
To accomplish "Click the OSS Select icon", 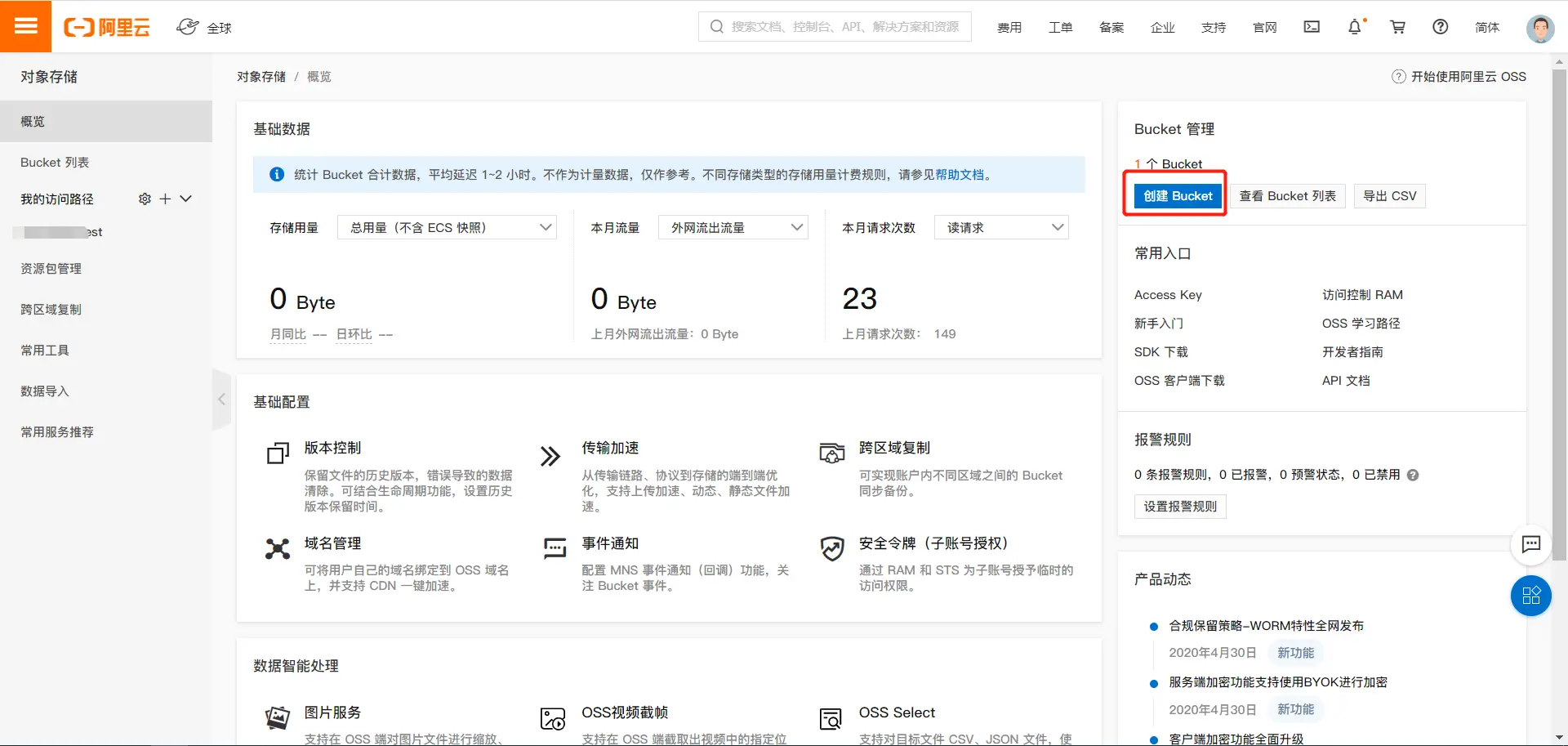I will tap(831, 719).
